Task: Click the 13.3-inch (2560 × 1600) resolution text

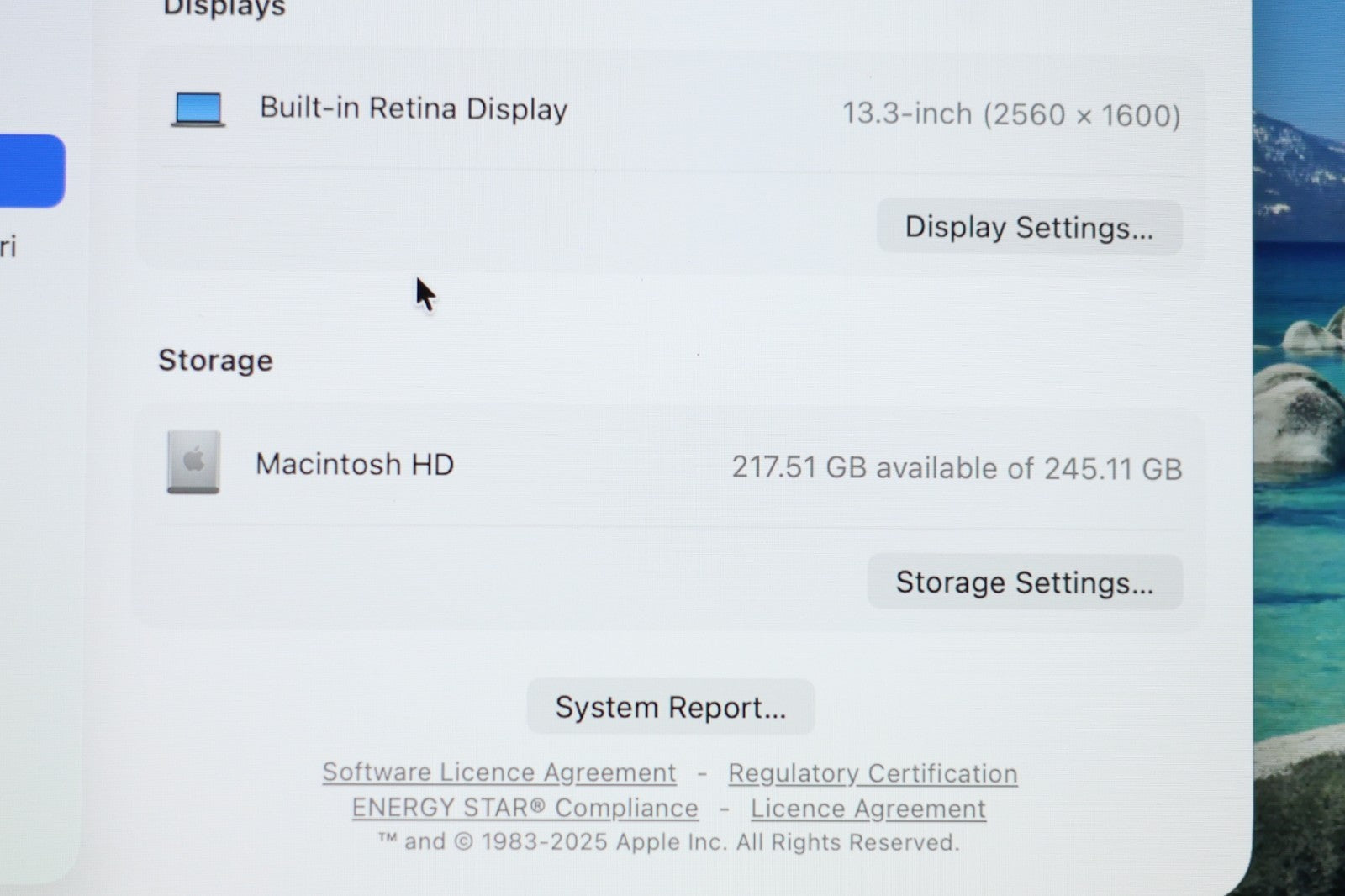Action: [1011, 113]
